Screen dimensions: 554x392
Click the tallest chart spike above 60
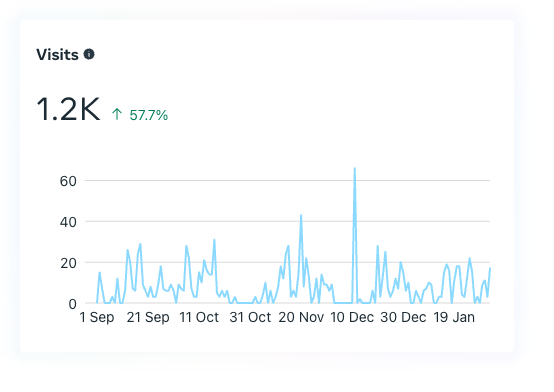point(355,169)
